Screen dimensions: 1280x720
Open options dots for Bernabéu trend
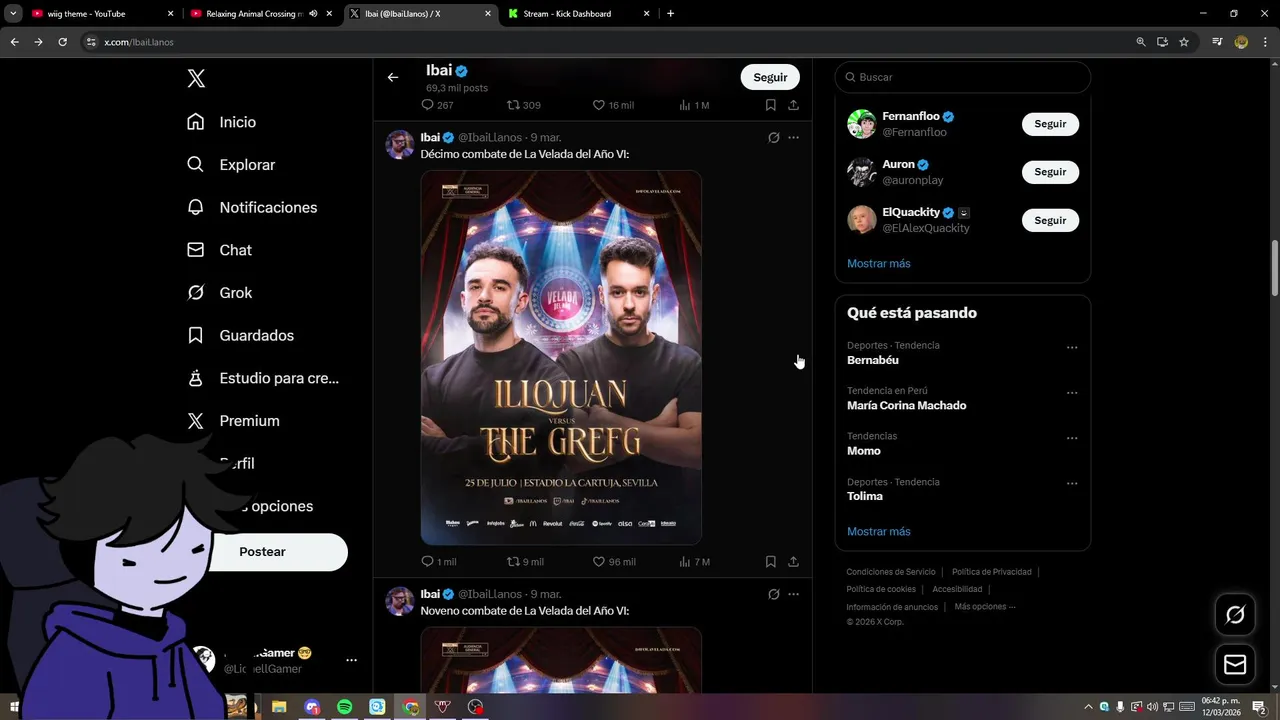click(x=1072, y=348)
